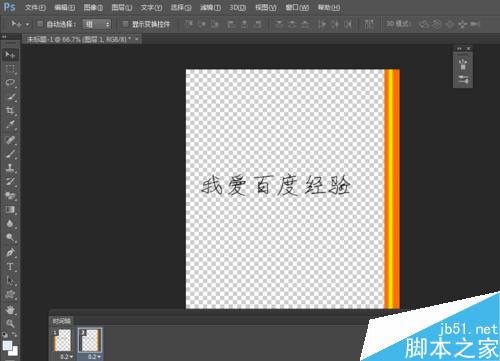Select the Dodge tool
Screen dimensions: 500x361
point(10,237)
